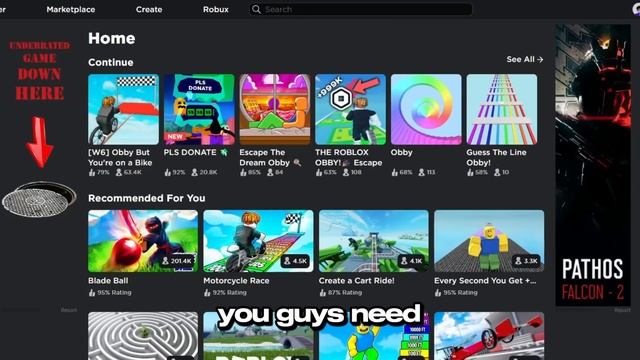Open Escape The Dream Obby thumbnail
The height and width of the screenshot is (360, 640).
coord(275,109)
